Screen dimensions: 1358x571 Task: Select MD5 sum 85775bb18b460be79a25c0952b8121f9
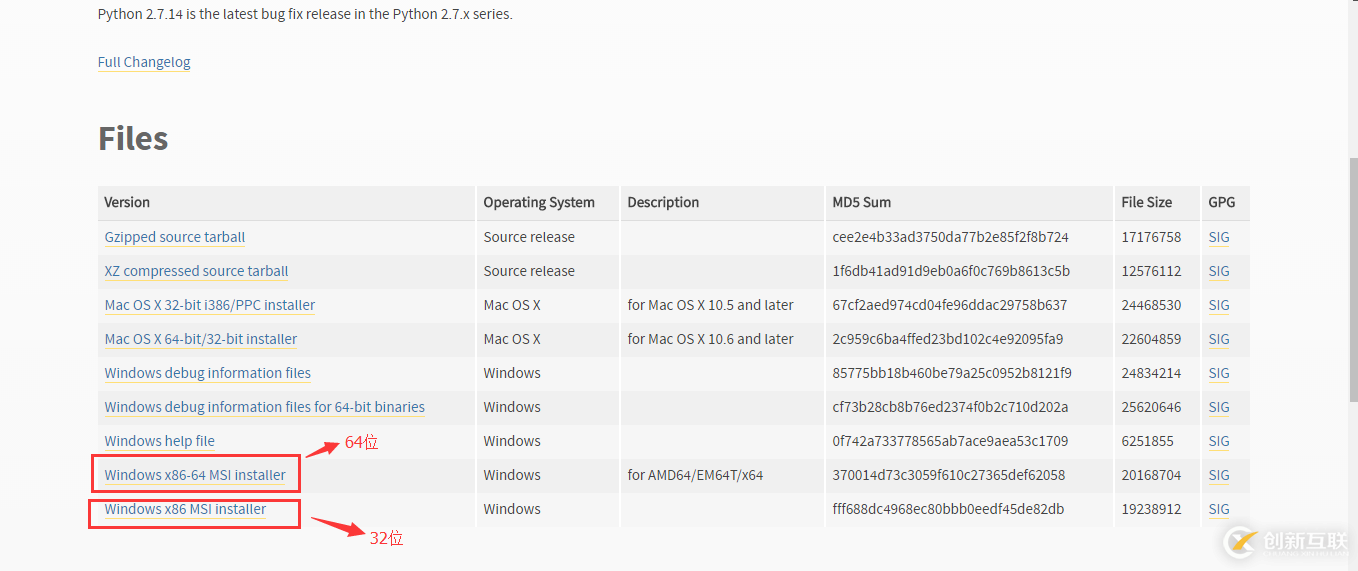952,373
